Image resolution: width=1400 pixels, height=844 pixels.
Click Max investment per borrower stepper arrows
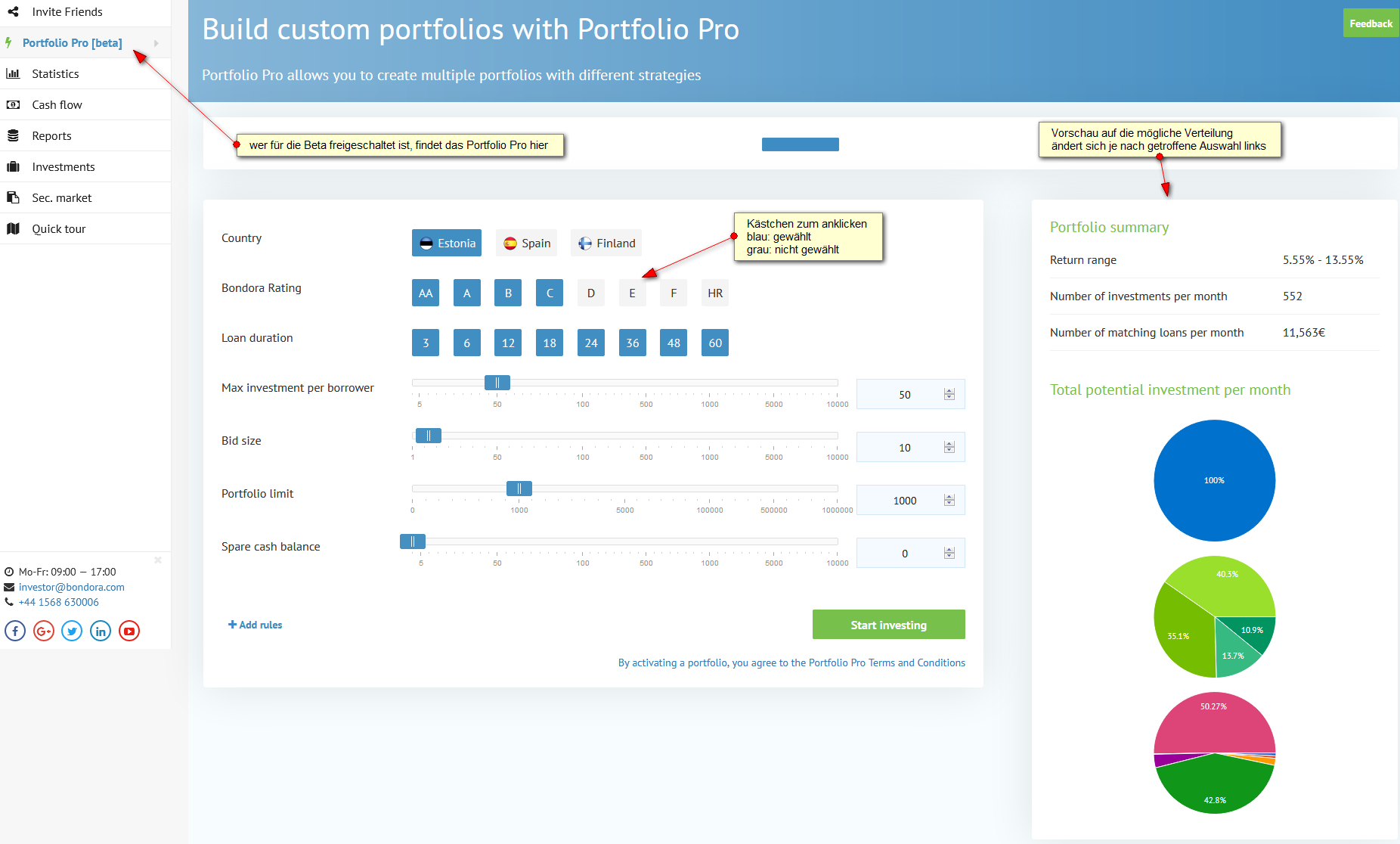[949, 394]
